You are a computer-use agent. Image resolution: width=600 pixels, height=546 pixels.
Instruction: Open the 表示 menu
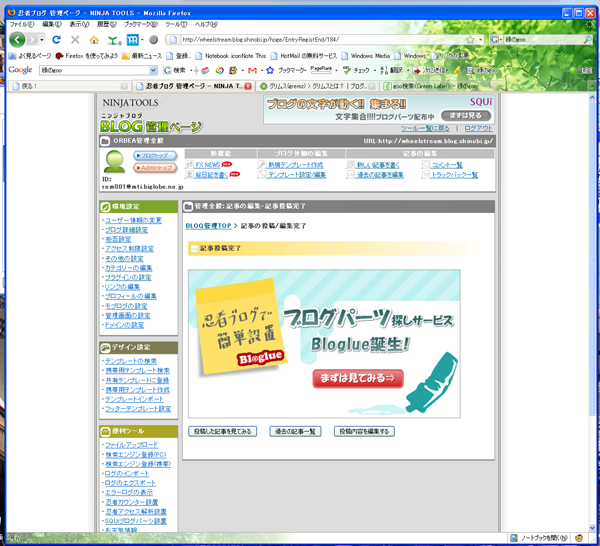(x=79, y=24)
